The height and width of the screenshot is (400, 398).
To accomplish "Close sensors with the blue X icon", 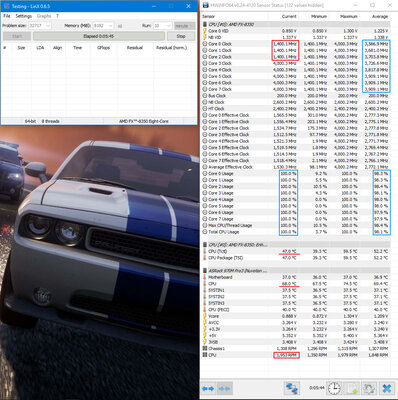I will [387, 388].
